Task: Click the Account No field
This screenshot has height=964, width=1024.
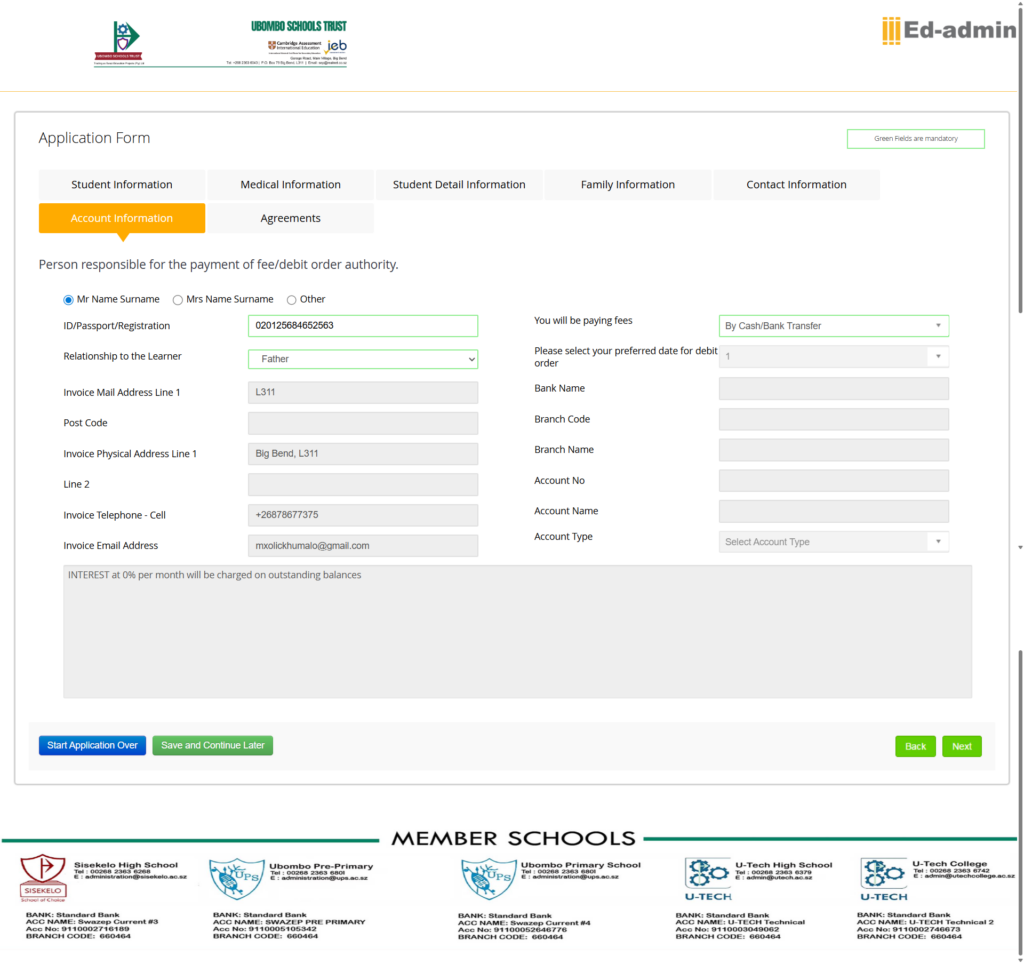Action: tap(833, 481)
